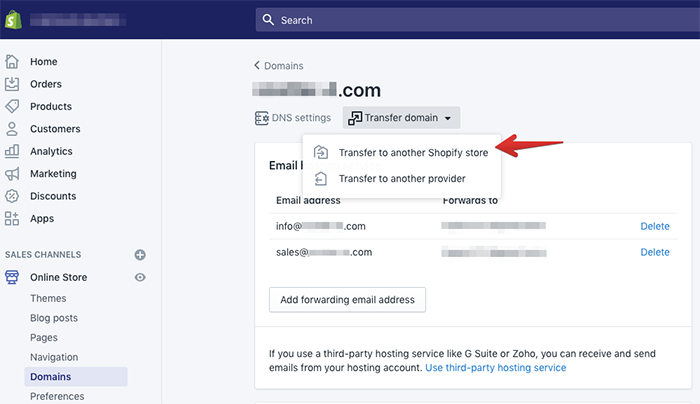The image size is (700, 404).
Task: Open Orders via its inbox icon
Action: click(x=12, y=84)
